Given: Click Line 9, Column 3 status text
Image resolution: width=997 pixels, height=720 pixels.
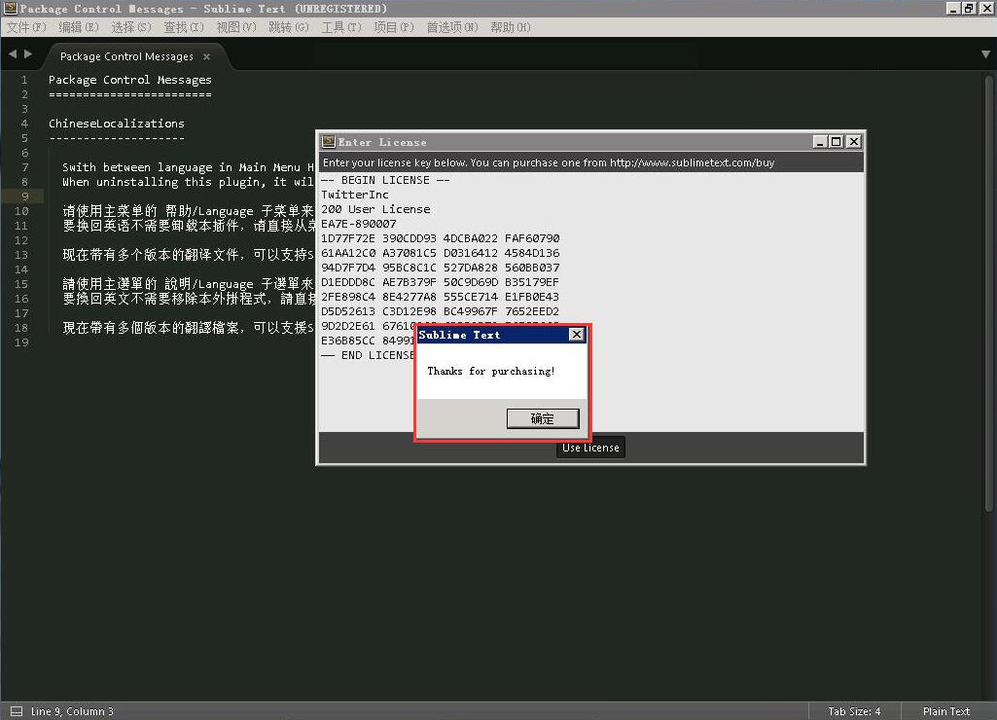Looking at the screenshot, I should pos(72,711).
